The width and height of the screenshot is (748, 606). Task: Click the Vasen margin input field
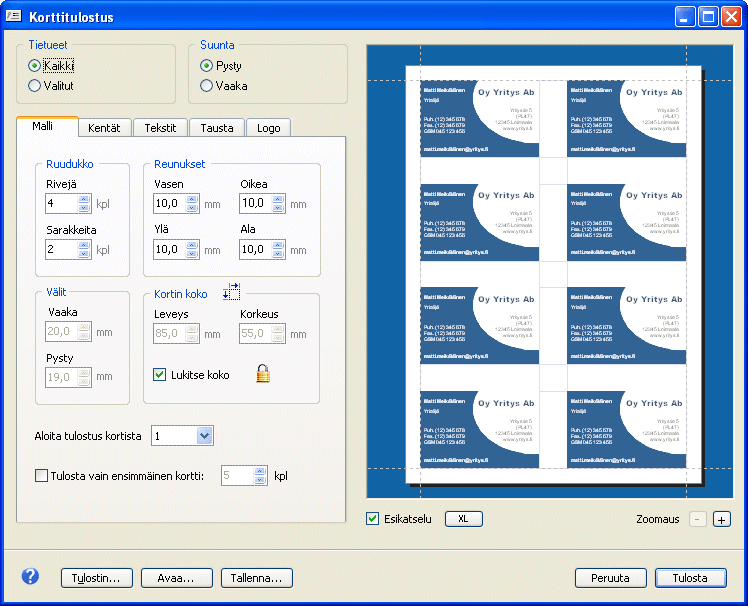(x=170, y=204)
